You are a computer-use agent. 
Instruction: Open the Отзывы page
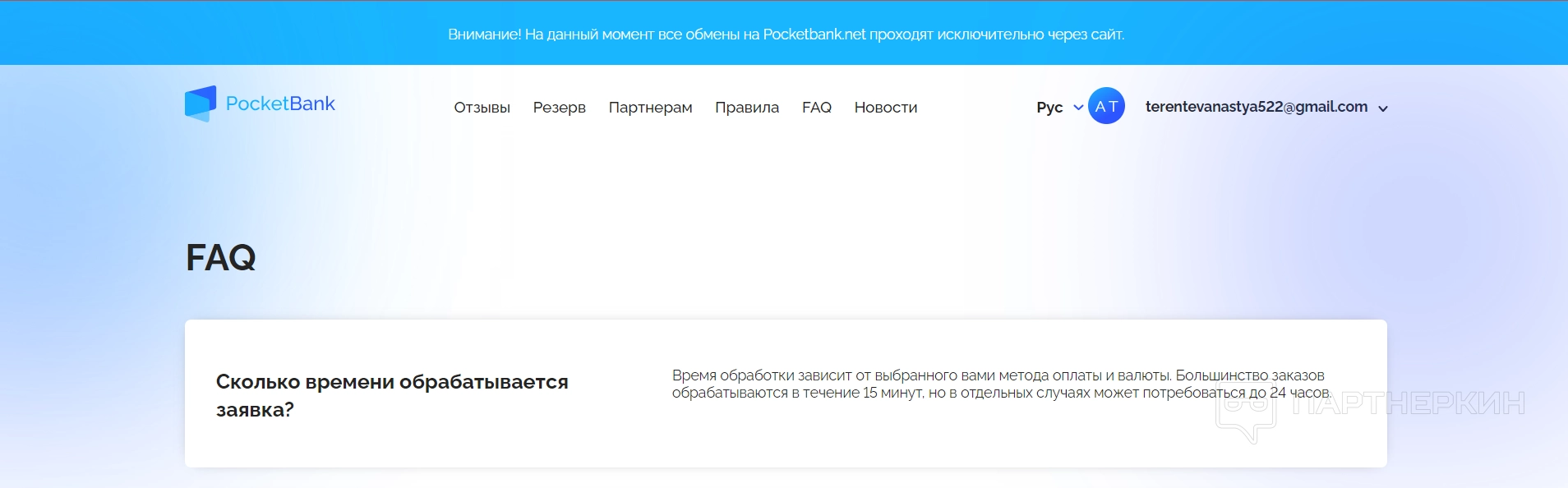(482, 108)
